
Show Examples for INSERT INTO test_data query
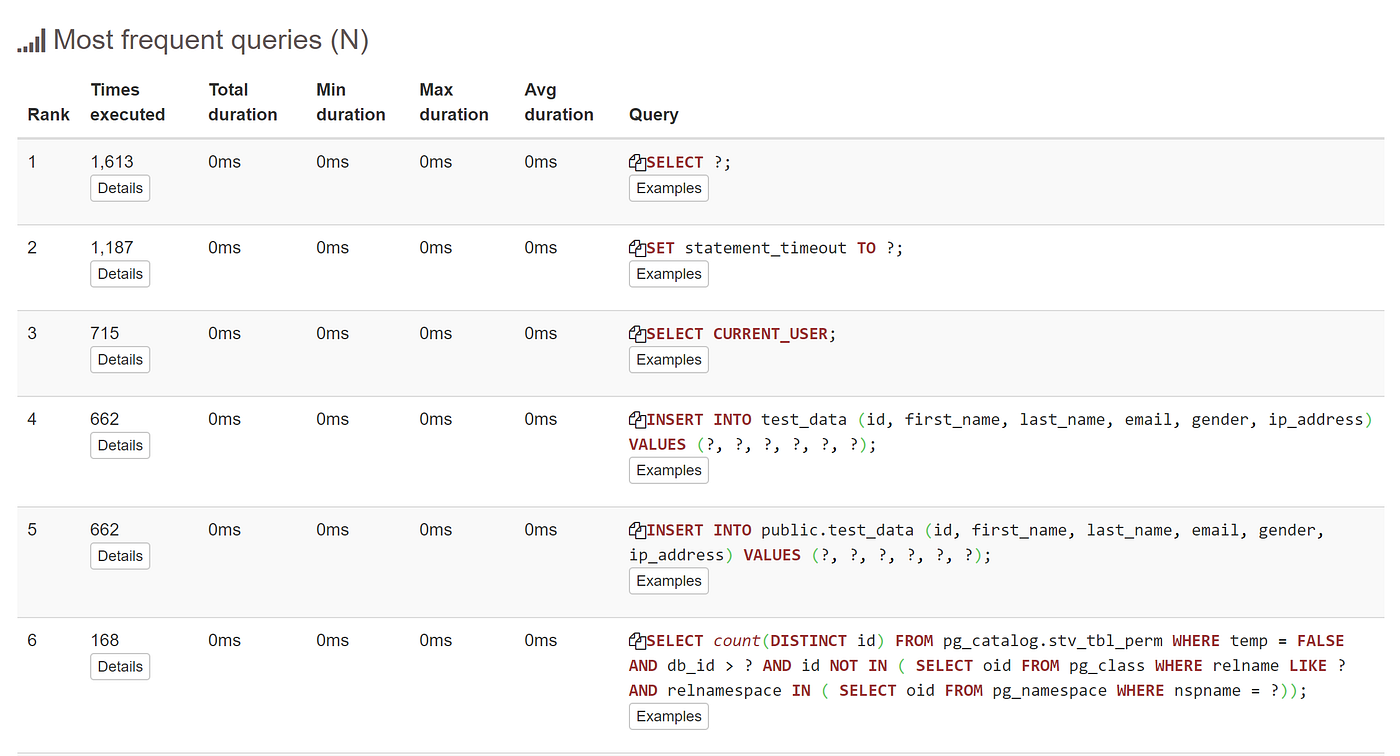669,470
